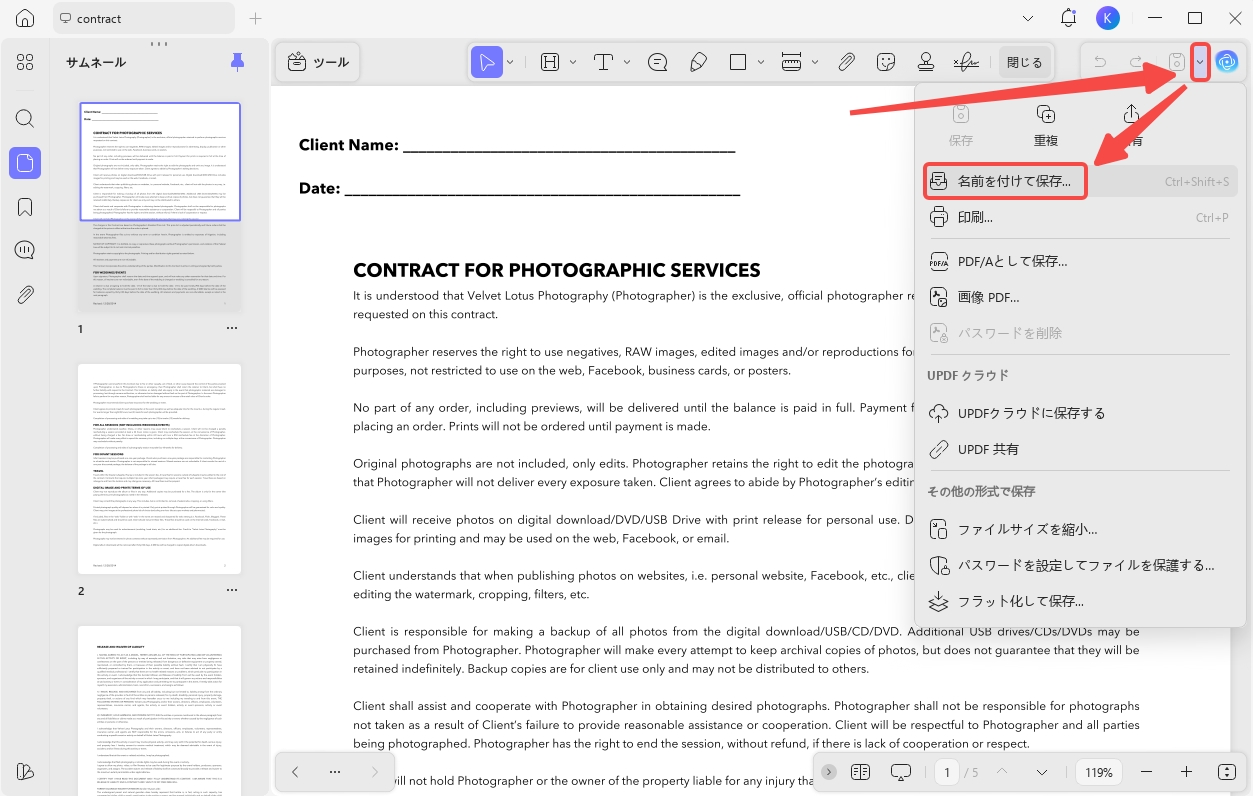This screenshot has width=1253, height=796.
Task: Pin the サムネール panel
Action: 237,62
